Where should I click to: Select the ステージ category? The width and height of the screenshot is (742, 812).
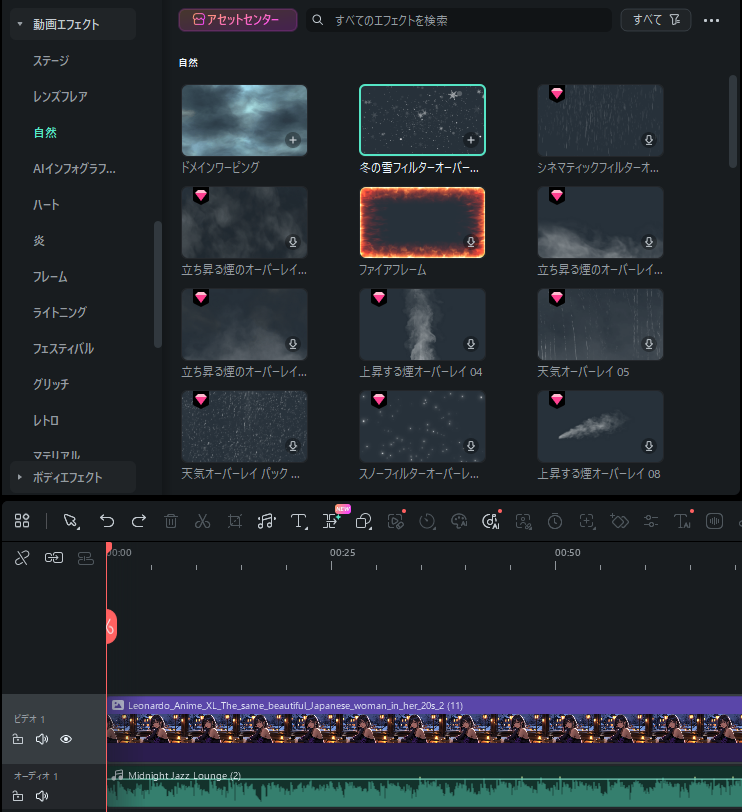point(51,61)
